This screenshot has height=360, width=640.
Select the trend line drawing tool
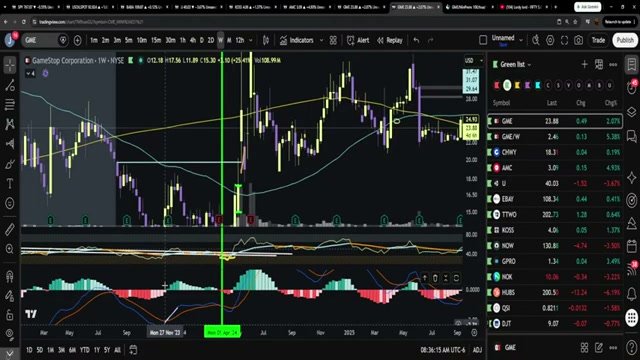pyautogui.click(x=10, y=85)
